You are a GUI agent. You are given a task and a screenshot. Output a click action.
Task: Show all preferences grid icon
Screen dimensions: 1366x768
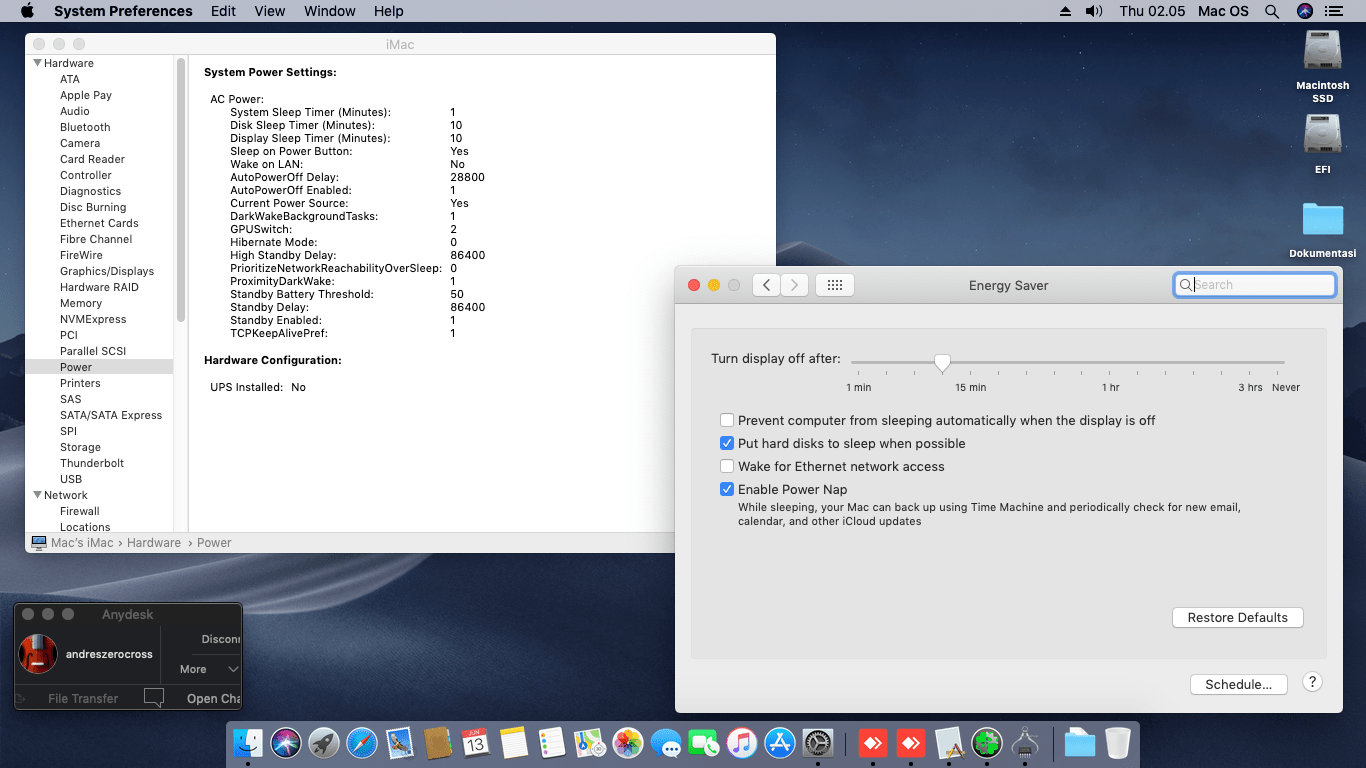(835, 285)
